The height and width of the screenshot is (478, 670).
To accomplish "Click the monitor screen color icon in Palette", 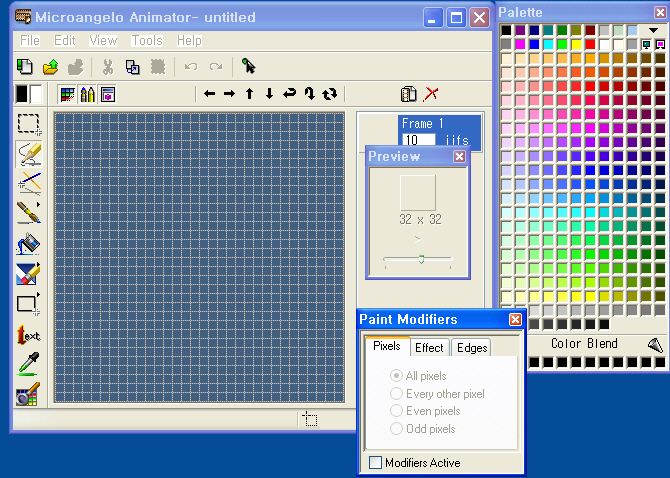I will 646,44.
